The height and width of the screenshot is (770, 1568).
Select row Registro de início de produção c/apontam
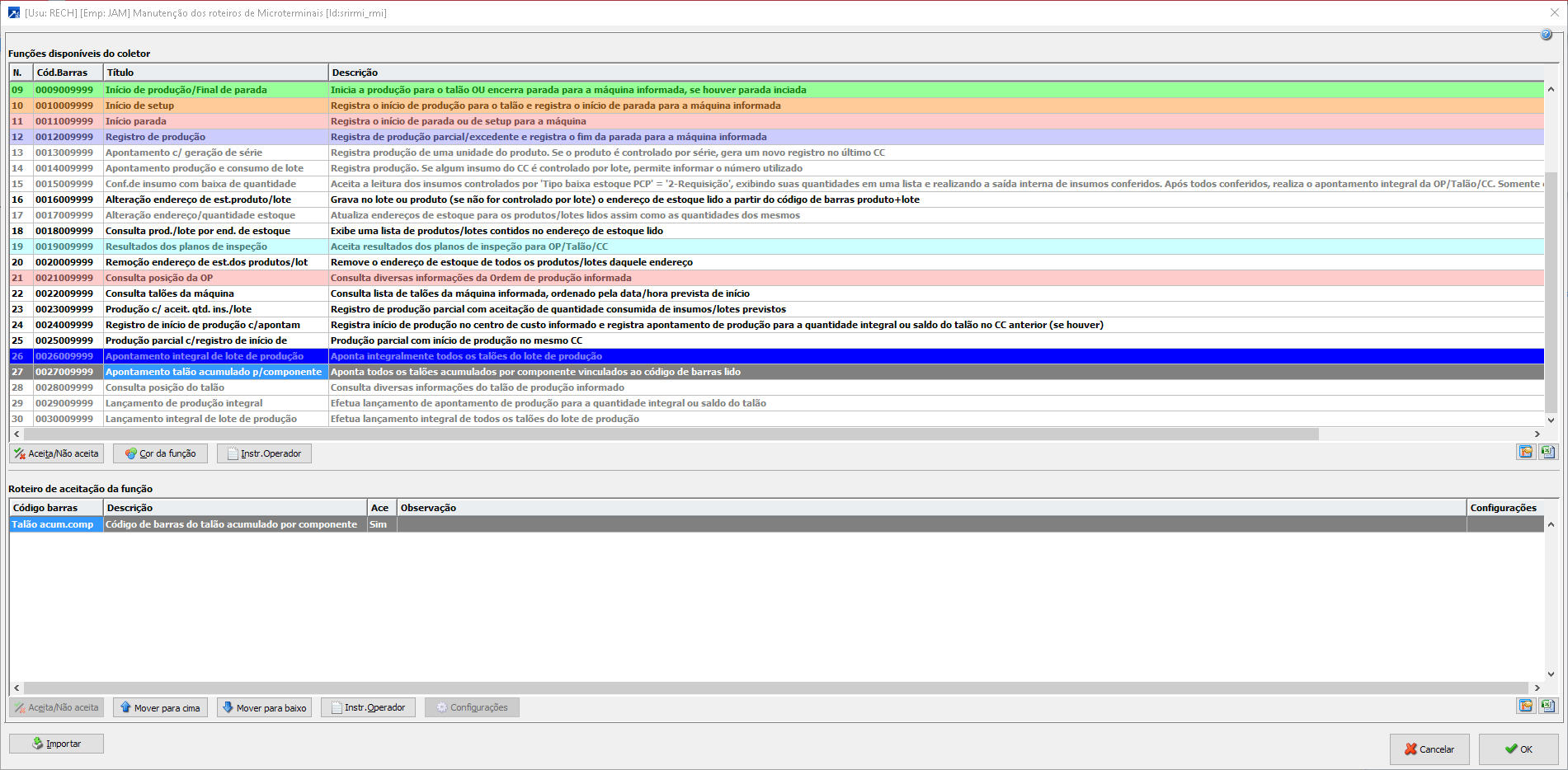coord(776,325)
